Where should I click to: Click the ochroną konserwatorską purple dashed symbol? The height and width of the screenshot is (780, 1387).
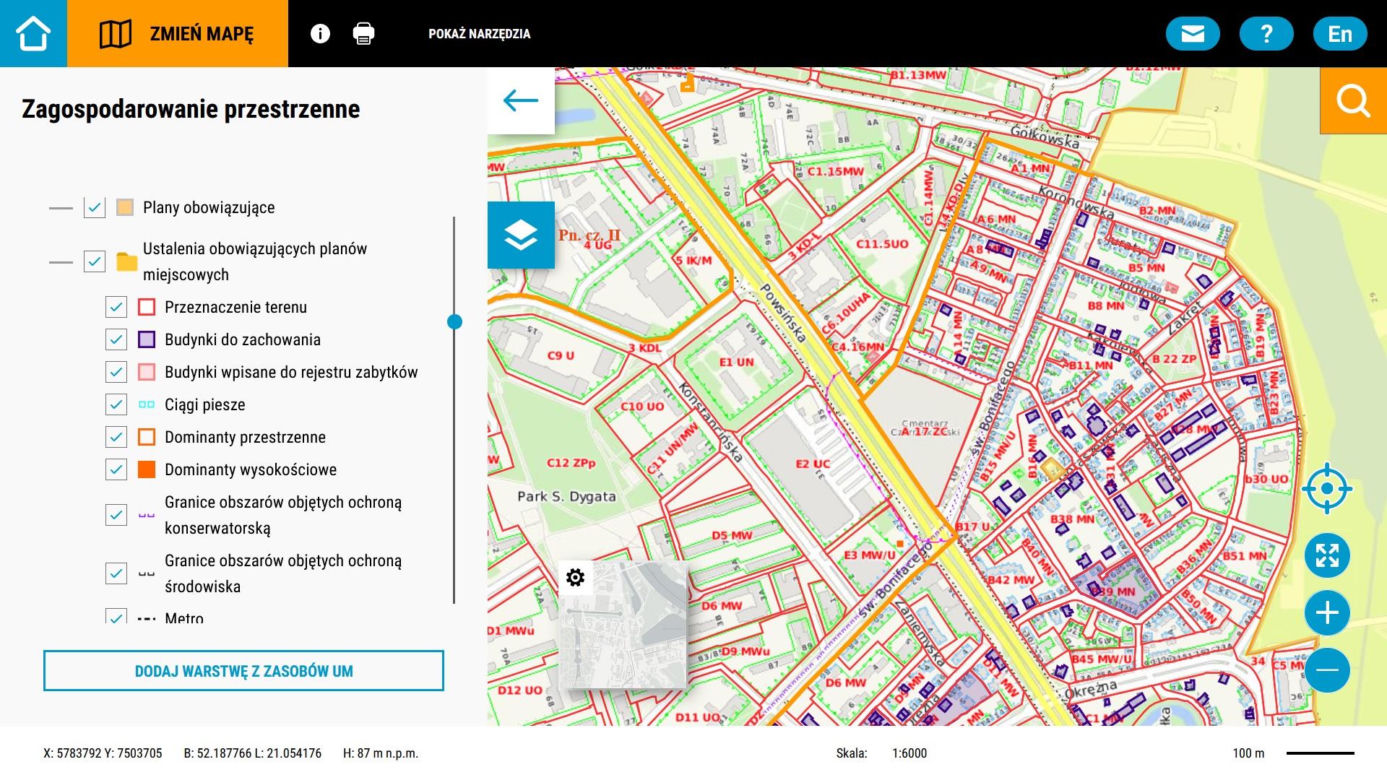[146, 515]
